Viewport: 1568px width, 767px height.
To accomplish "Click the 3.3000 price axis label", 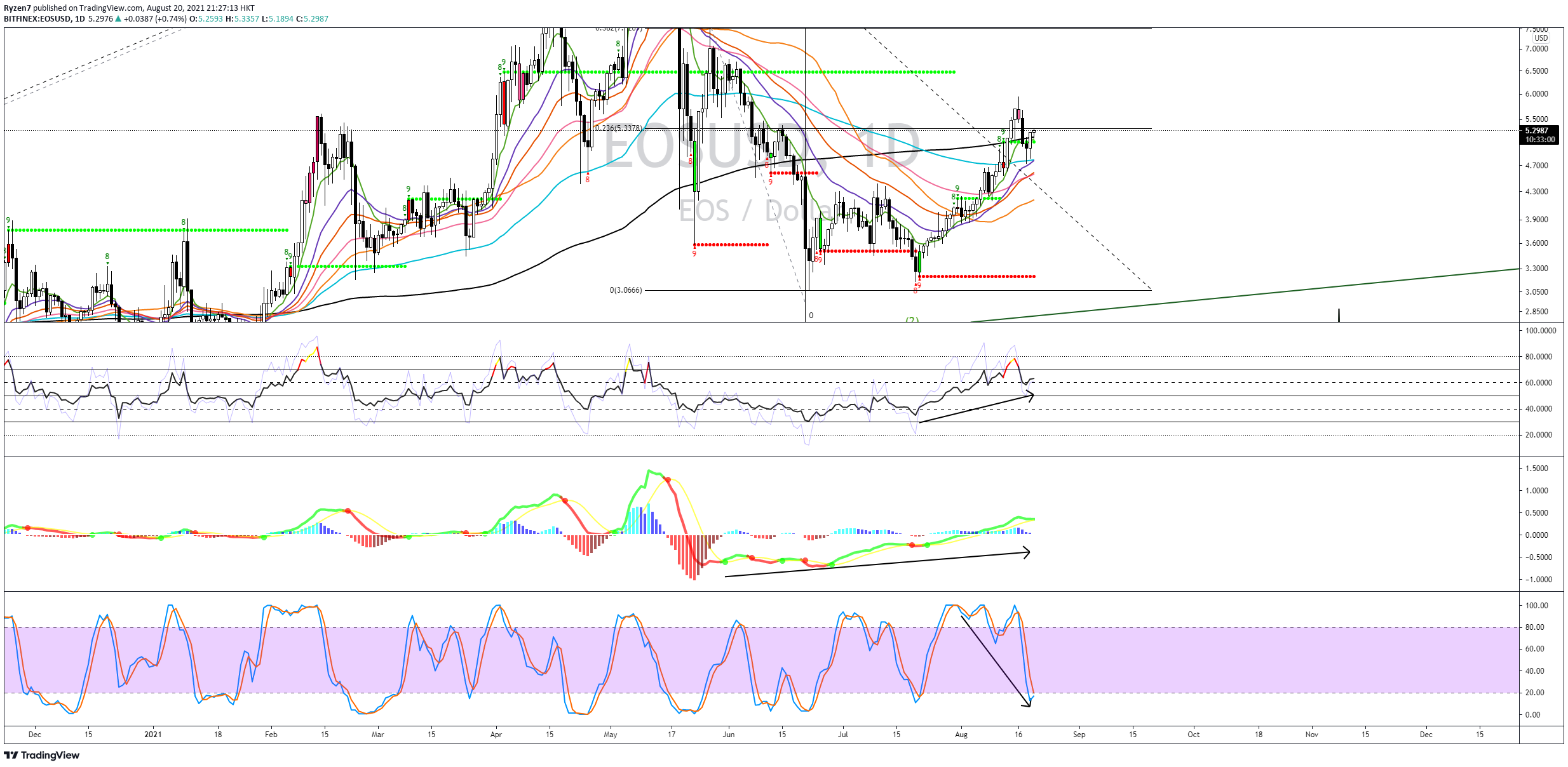I will pos(1537,269).
